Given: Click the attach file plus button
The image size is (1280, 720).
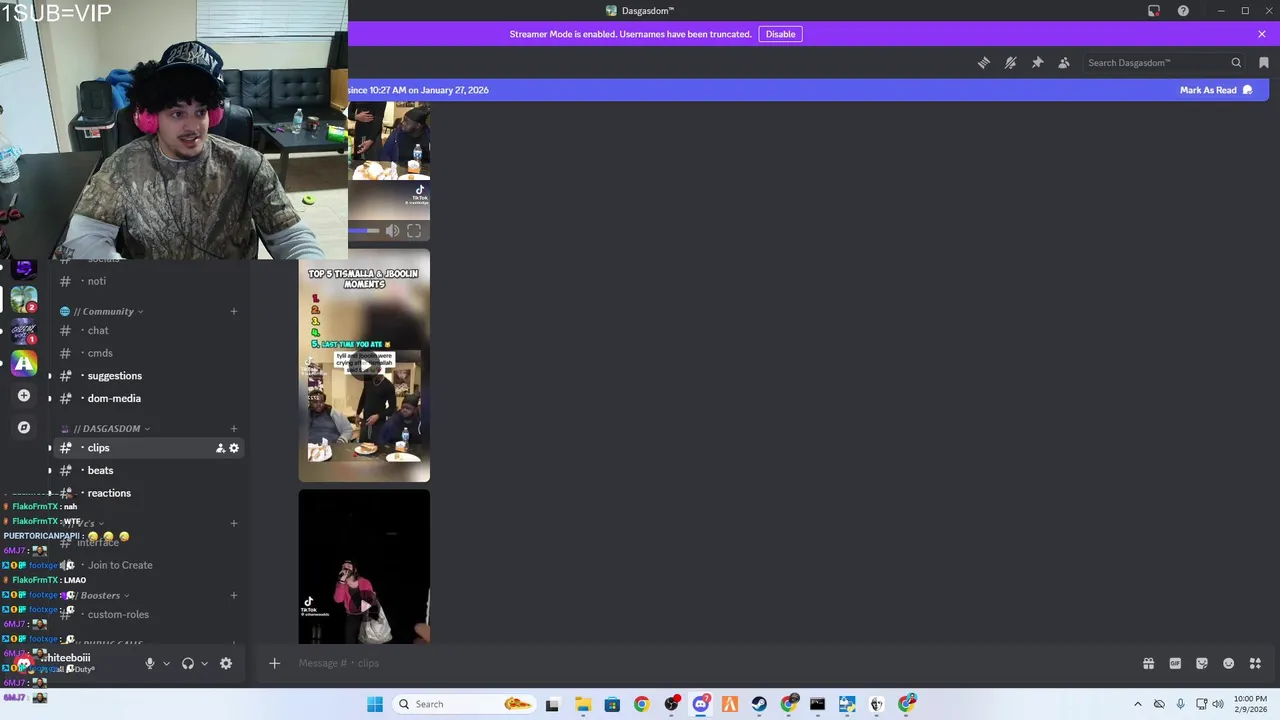Looking at the screenshot, I should tap(275, 663).
